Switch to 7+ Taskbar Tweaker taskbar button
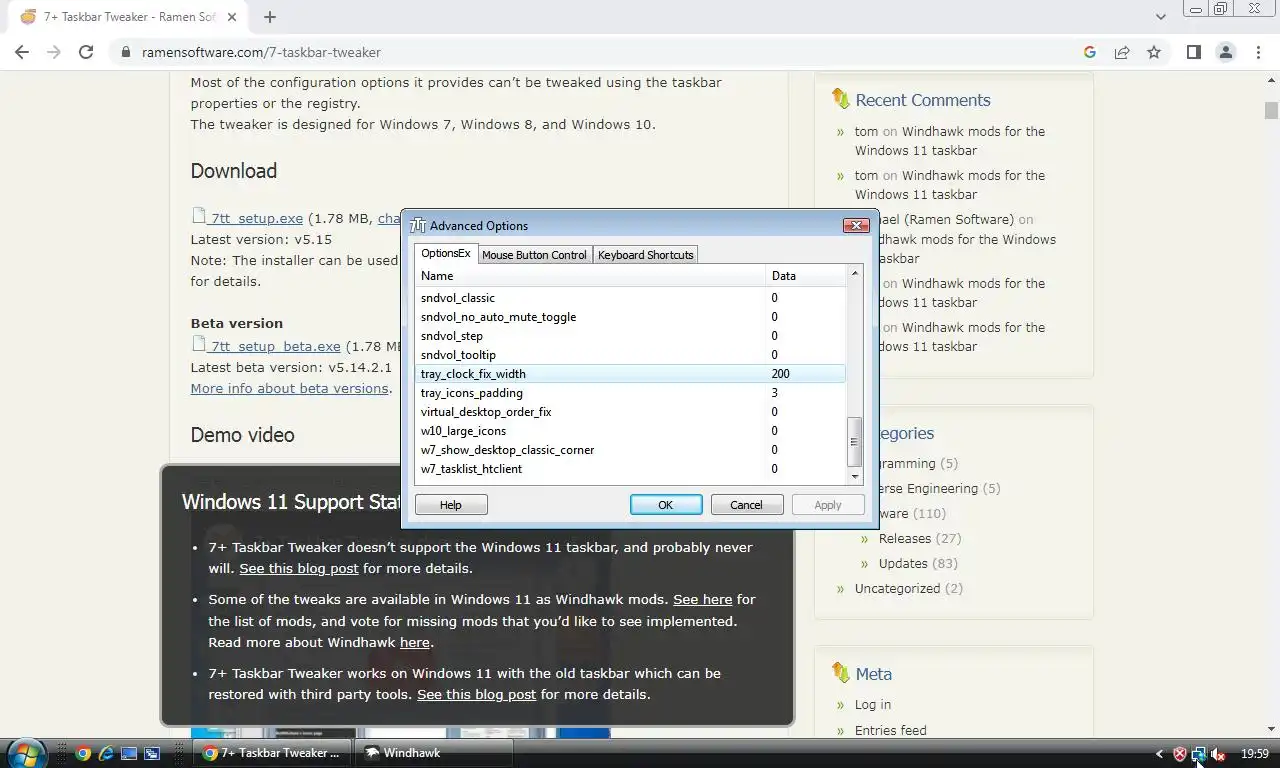The height and width of the screenshot is (768, 1280). pyautogui.click(x=272, y=753)
